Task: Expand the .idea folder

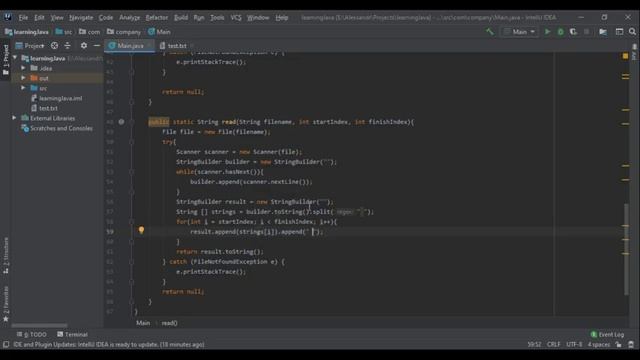Action: (x=23, y=68)
